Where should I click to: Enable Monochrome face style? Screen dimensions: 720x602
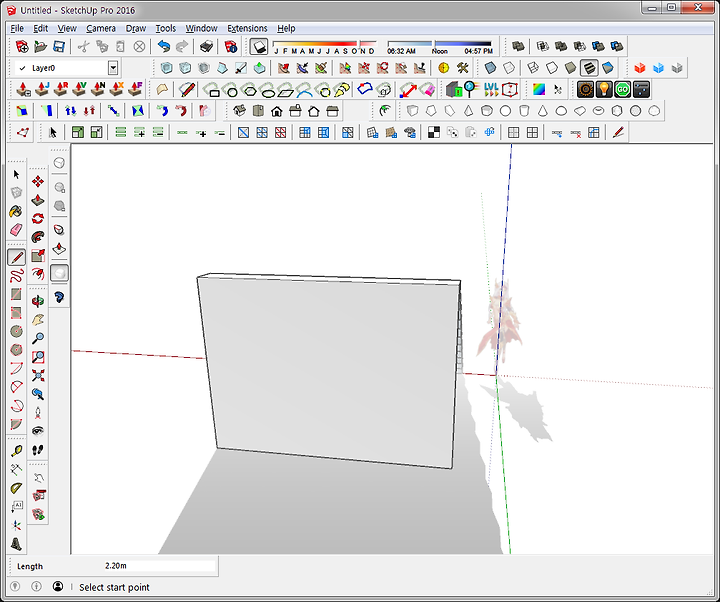608,68
